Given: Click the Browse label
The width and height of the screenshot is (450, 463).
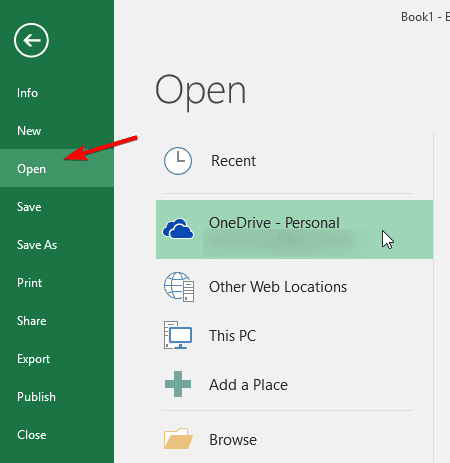Looking at the screenshot, I should pos(233,440).
